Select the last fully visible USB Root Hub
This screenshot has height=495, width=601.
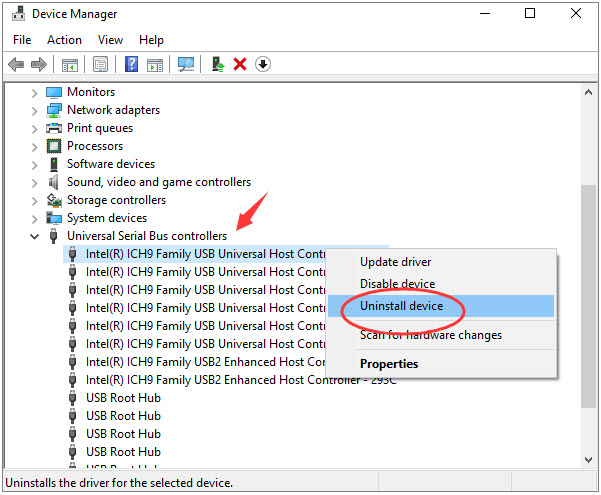(x=123, y=452)
